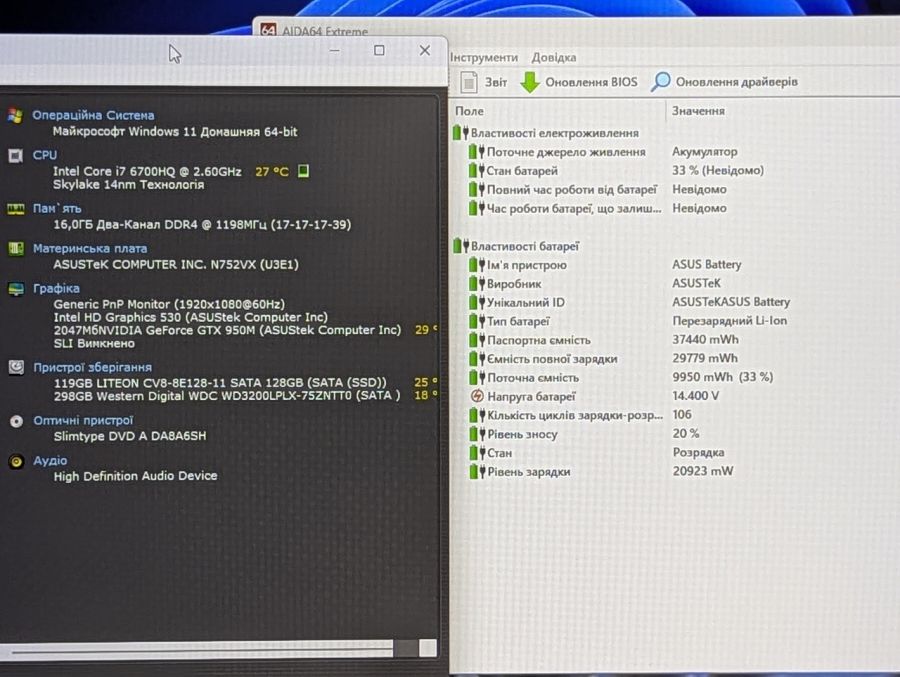Open the CPU section link
The height and width of the screenshot is (677, 900).
[45, 155]
